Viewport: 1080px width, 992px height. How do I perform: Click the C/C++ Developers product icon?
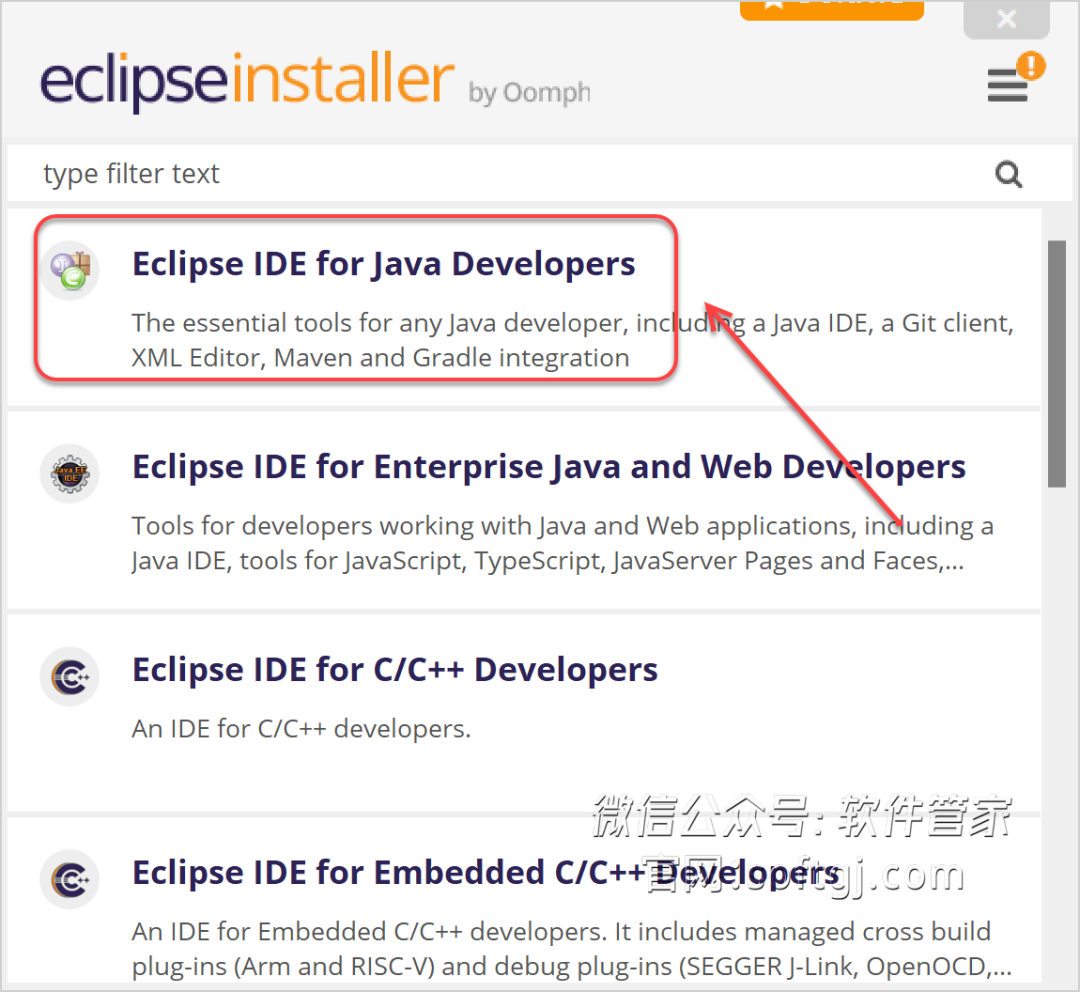tap(70, 676)
